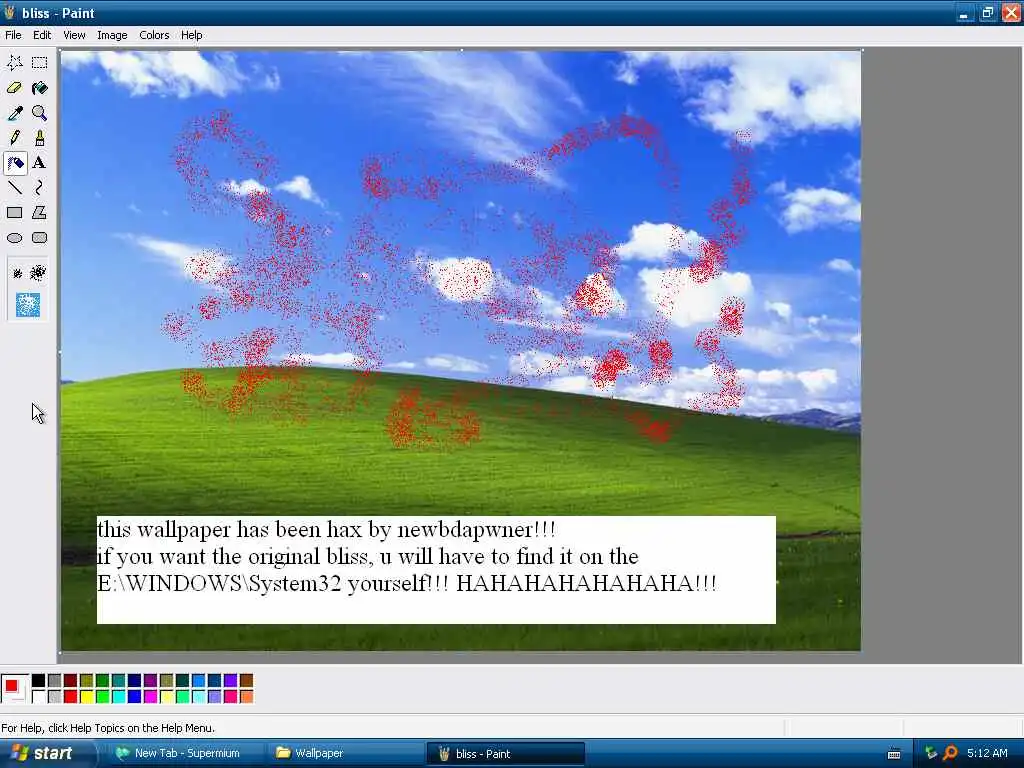The width and height of the screenshot is (1024, 768).
Task: Pick the navy blue color swatch
Action: point(135,681)
